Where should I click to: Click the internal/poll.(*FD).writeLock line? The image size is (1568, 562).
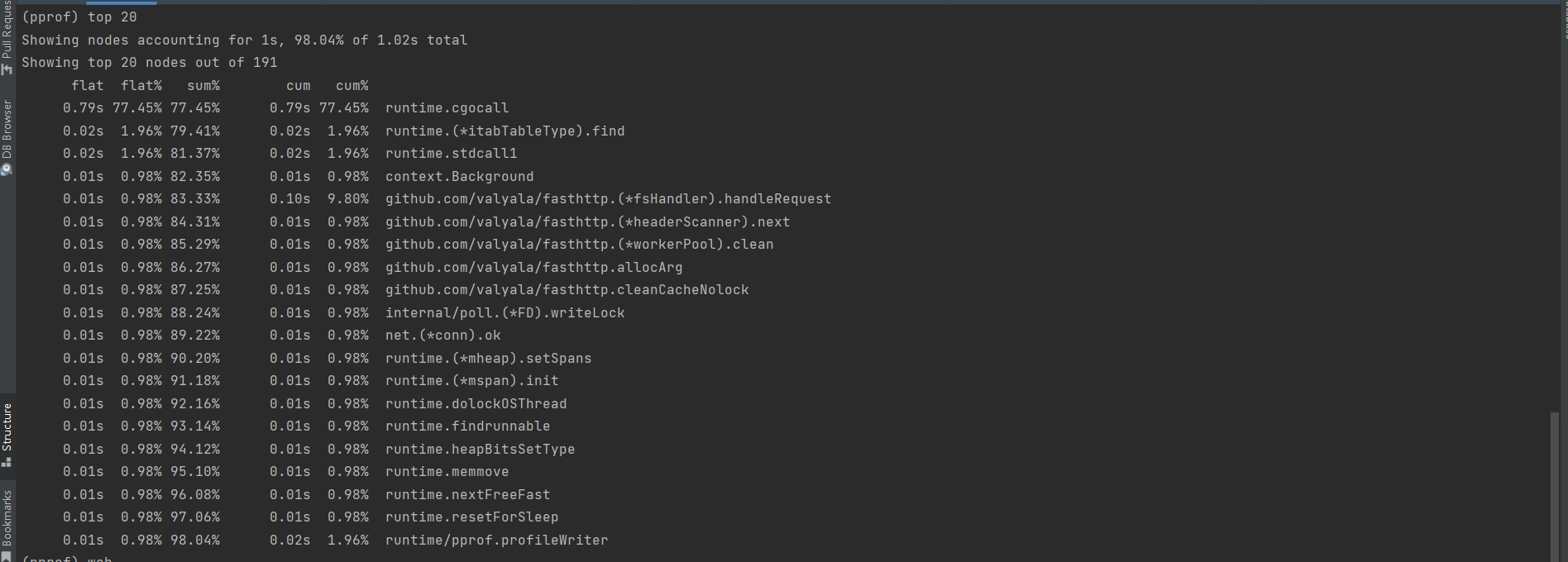coord(504,313)
